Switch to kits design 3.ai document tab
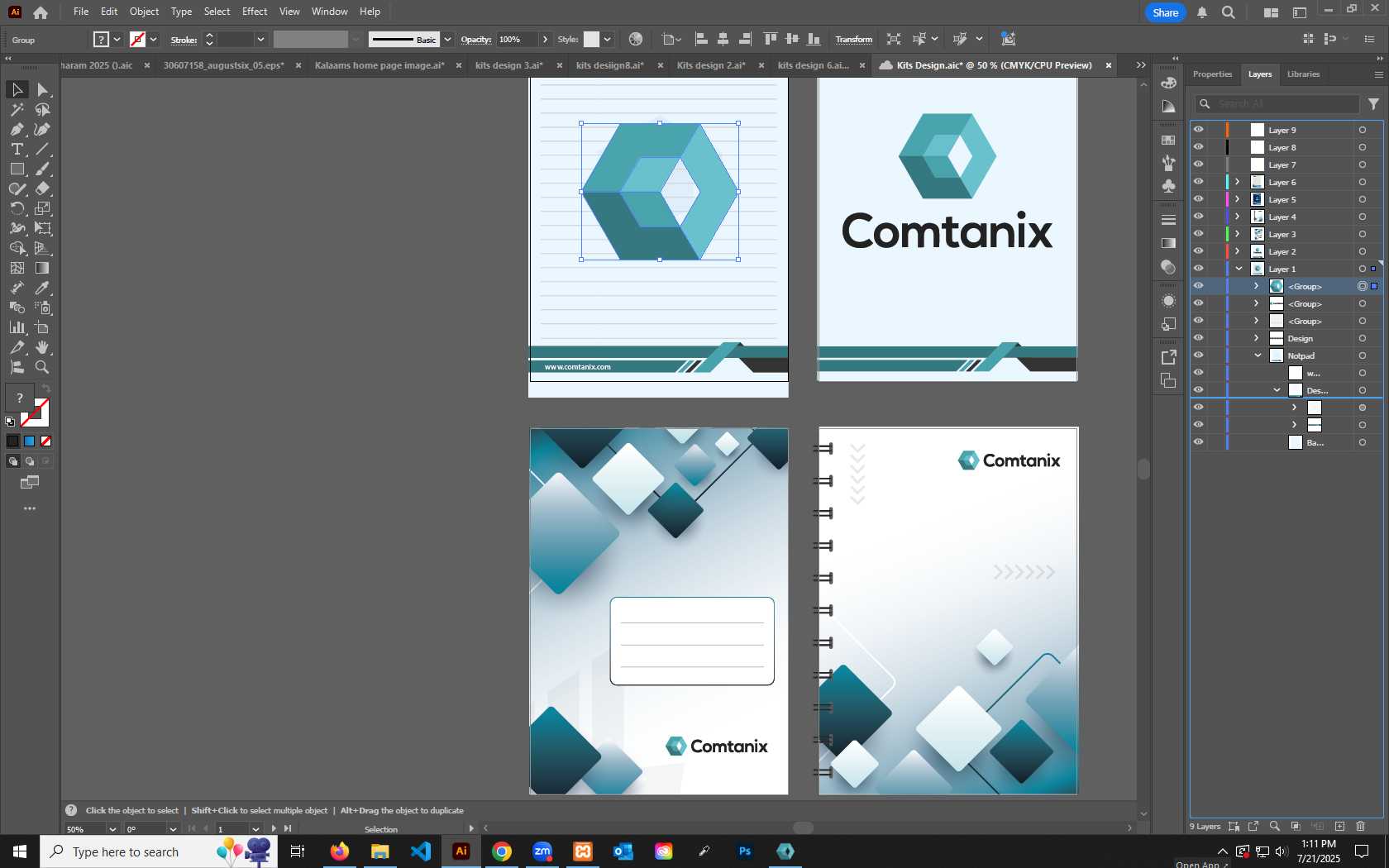 [509, 65]
